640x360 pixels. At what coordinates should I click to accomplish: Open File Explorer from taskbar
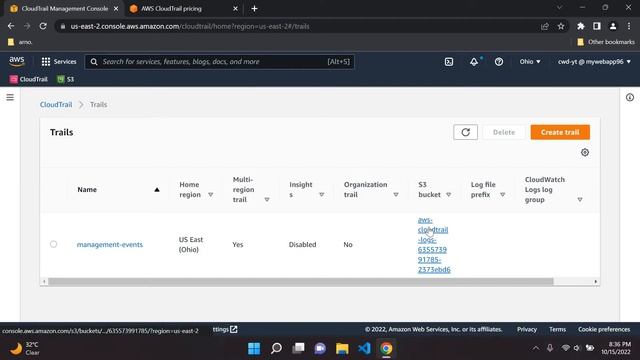coord(342,348)
